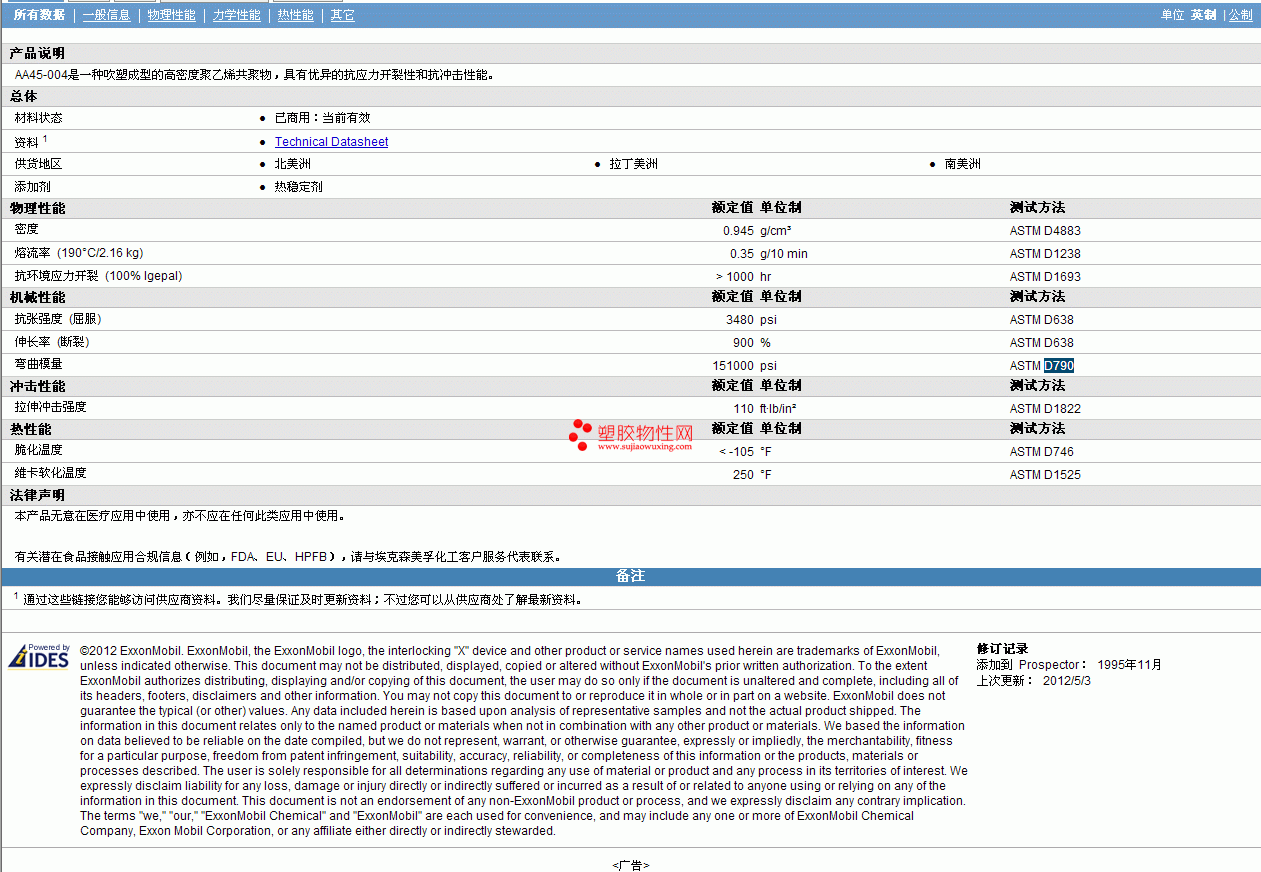
Task: Click the IDES Powered by logo
Action: pos(39,656)
